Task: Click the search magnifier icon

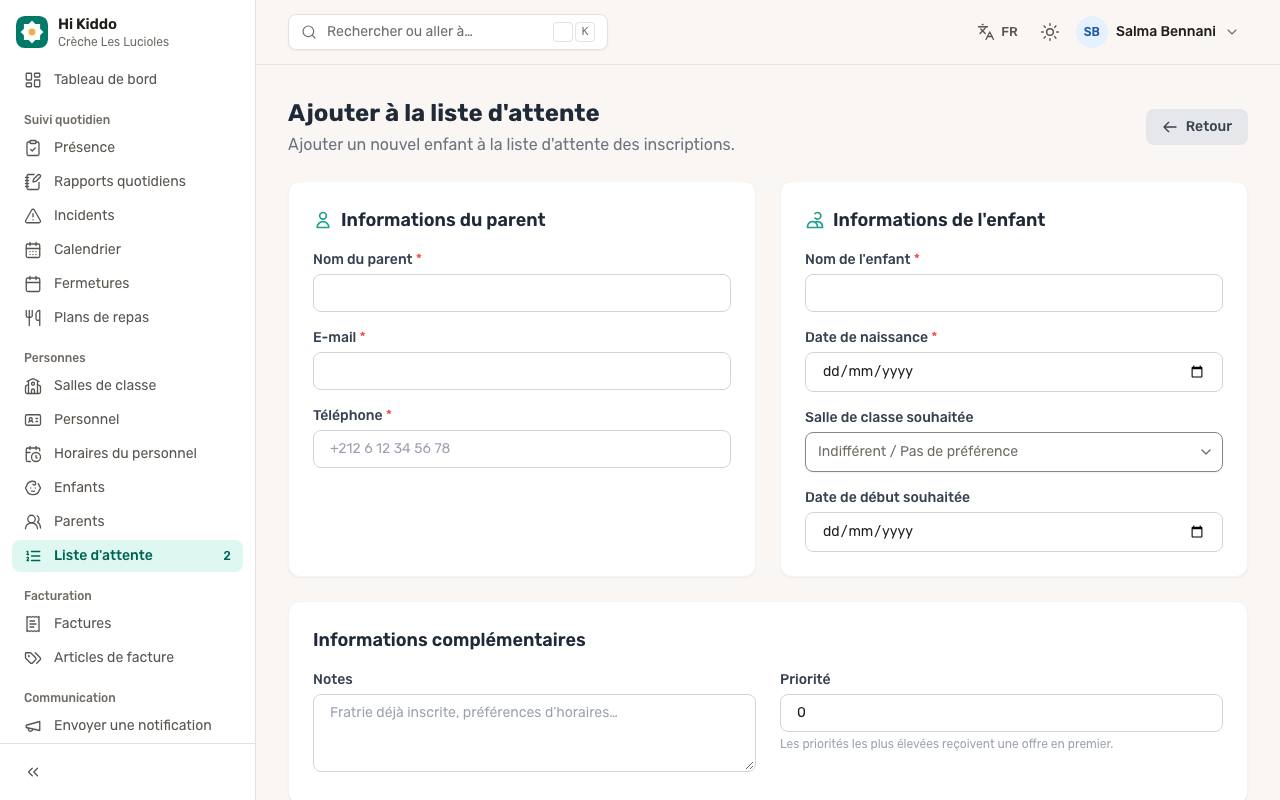Action: tap(309, 32)
